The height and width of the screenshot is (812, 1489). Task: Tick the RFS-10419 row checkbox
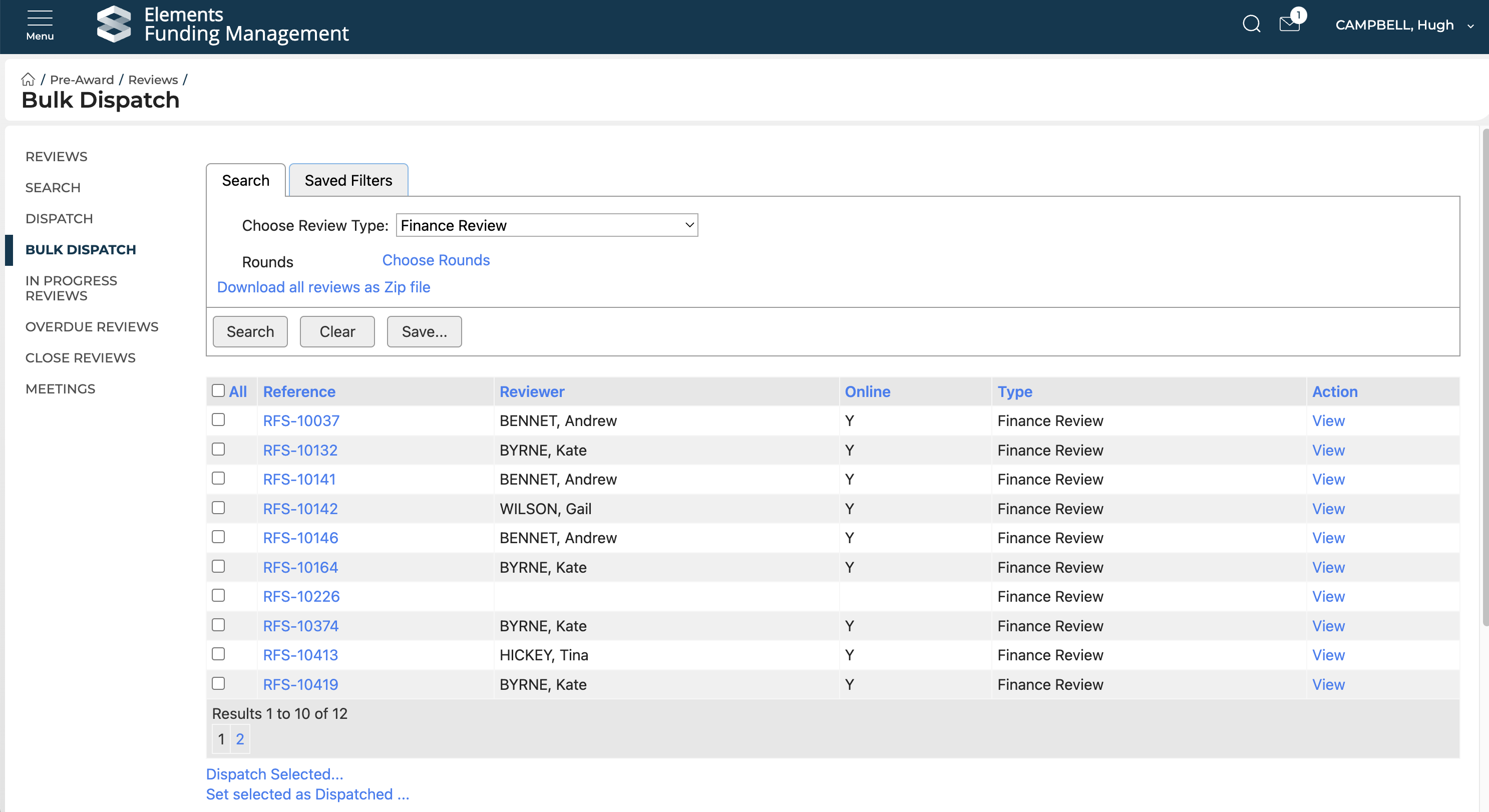[x=218, y=683]
